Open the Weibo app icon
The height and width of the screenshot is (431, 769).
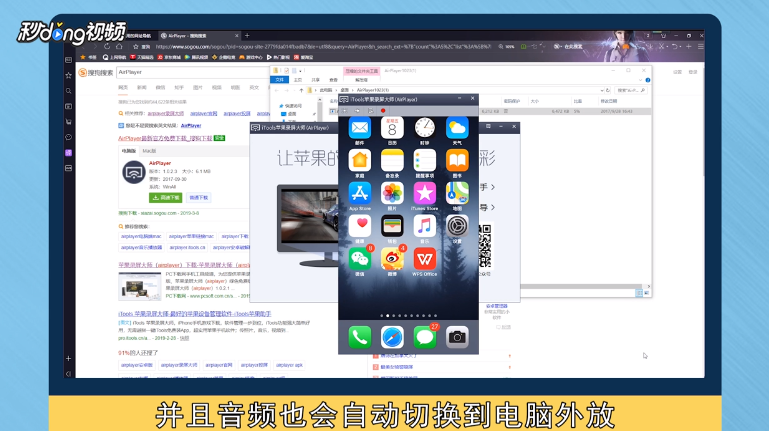[392, 259]
